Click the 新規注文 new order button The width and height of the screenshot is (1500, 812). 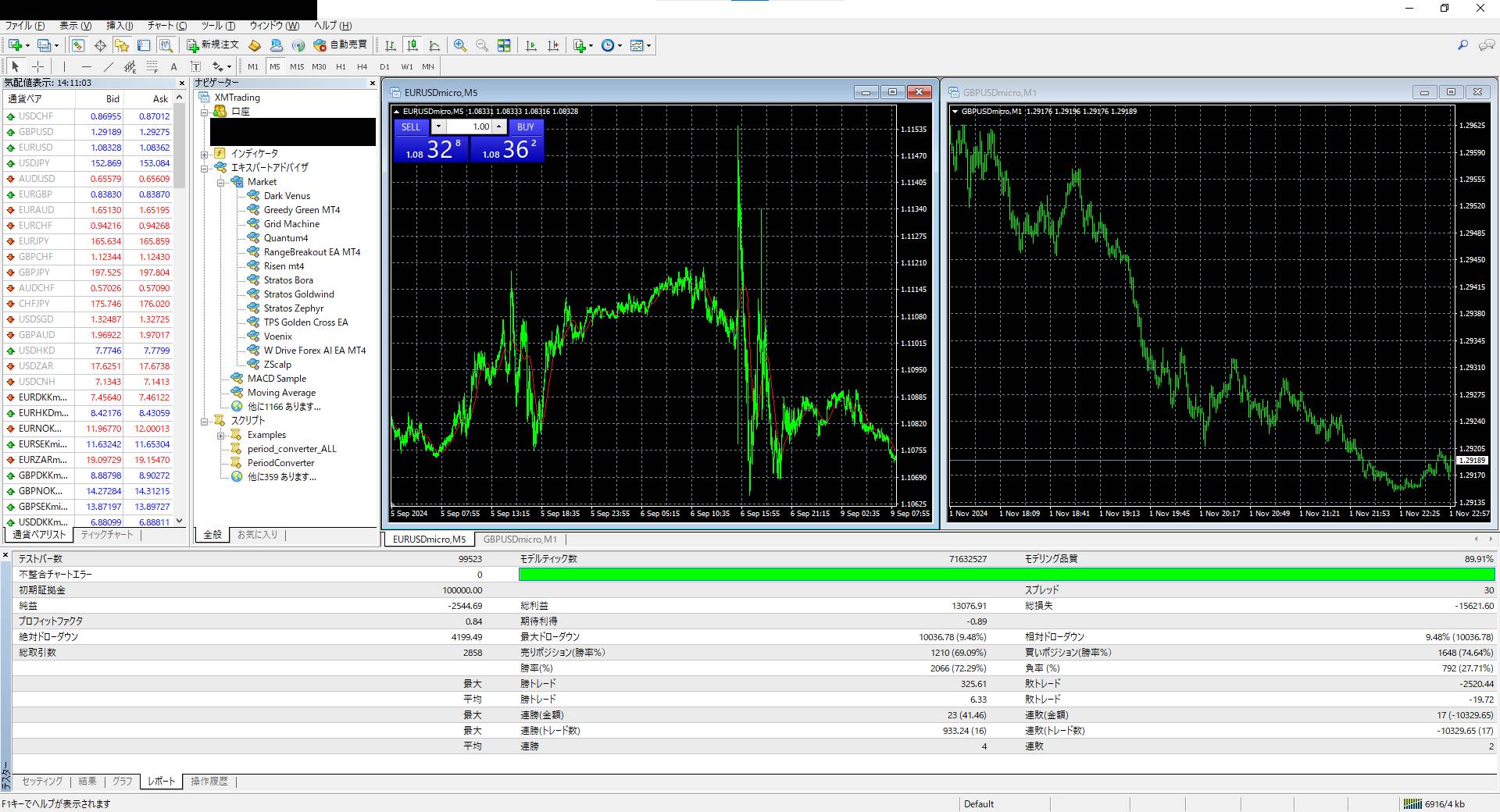point(212,45)
